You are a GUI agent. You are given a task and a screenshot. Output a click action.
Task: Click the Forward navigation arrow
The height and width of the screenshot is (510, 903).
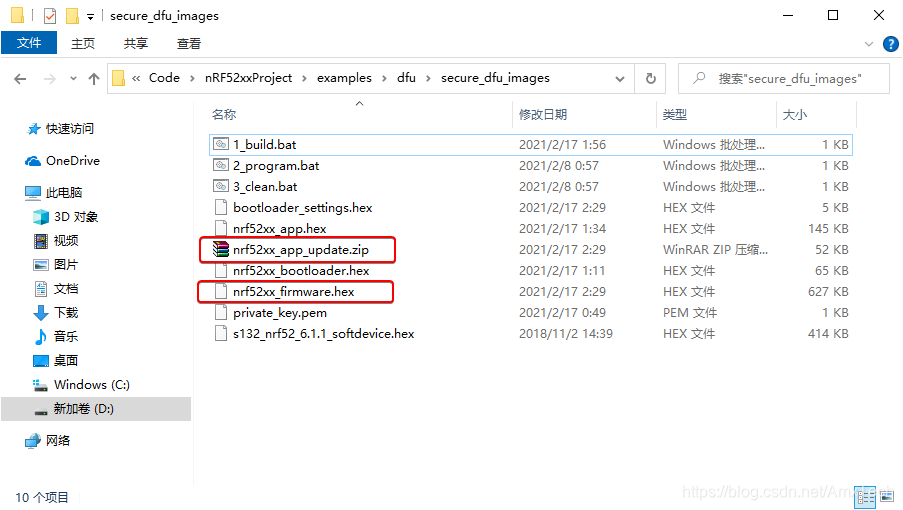coord(50,79)
